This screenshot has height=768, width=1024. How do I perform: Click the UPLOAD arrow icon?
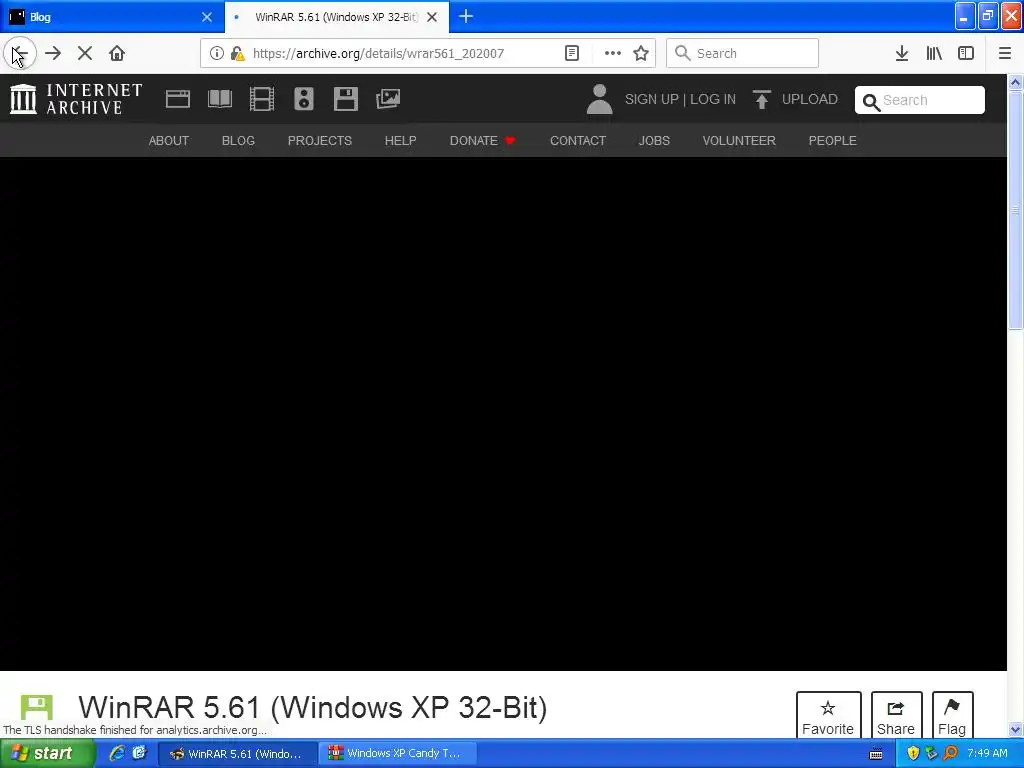click(761, 99)
